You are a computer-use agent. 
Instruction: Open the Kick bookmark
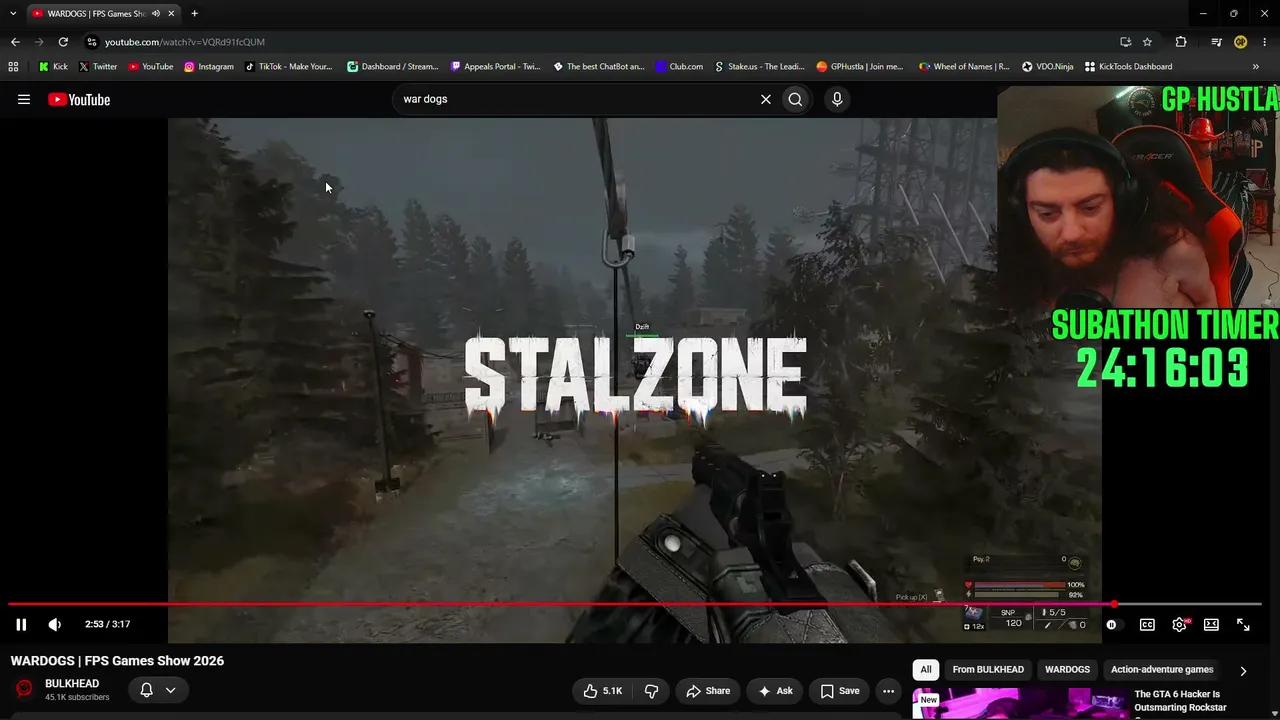click(x=53, y=67)
